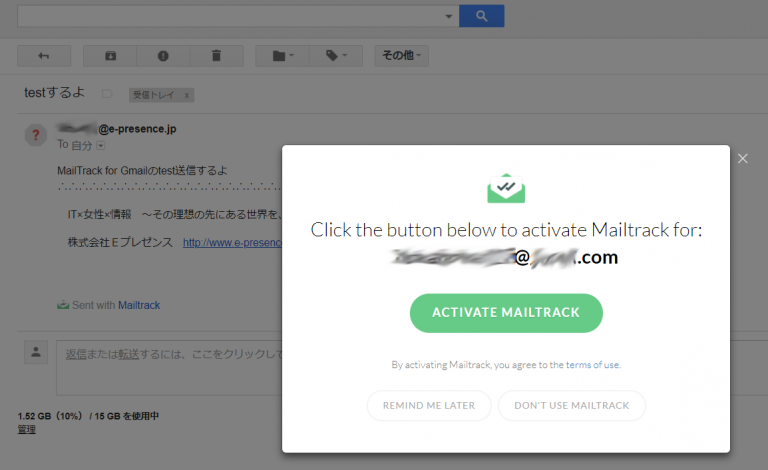This screenshot has height=470, width=768.
Task: Open the labels tag dropdown
Action: 336,56
